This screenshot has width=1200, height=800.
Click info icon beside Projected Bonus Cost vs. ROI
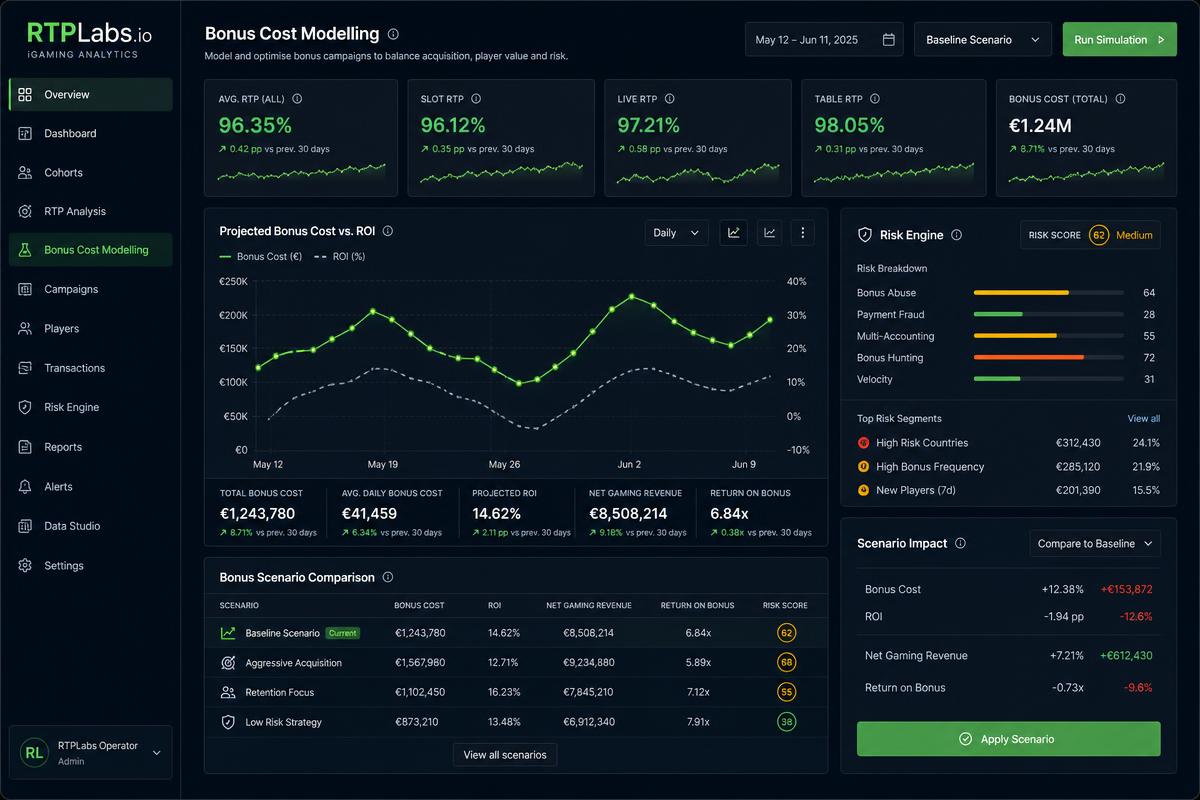pyautogui.click(x=388, y=231)
